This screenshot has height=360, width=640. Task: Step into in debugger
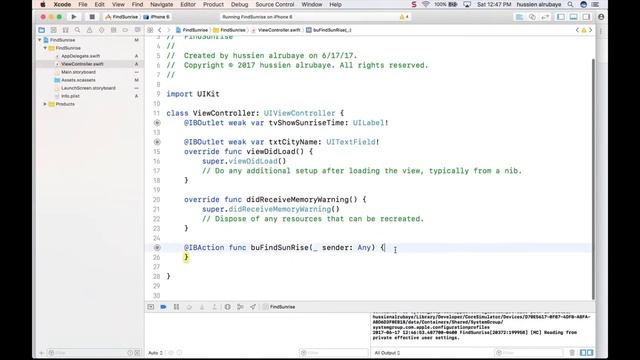point(202,307)
